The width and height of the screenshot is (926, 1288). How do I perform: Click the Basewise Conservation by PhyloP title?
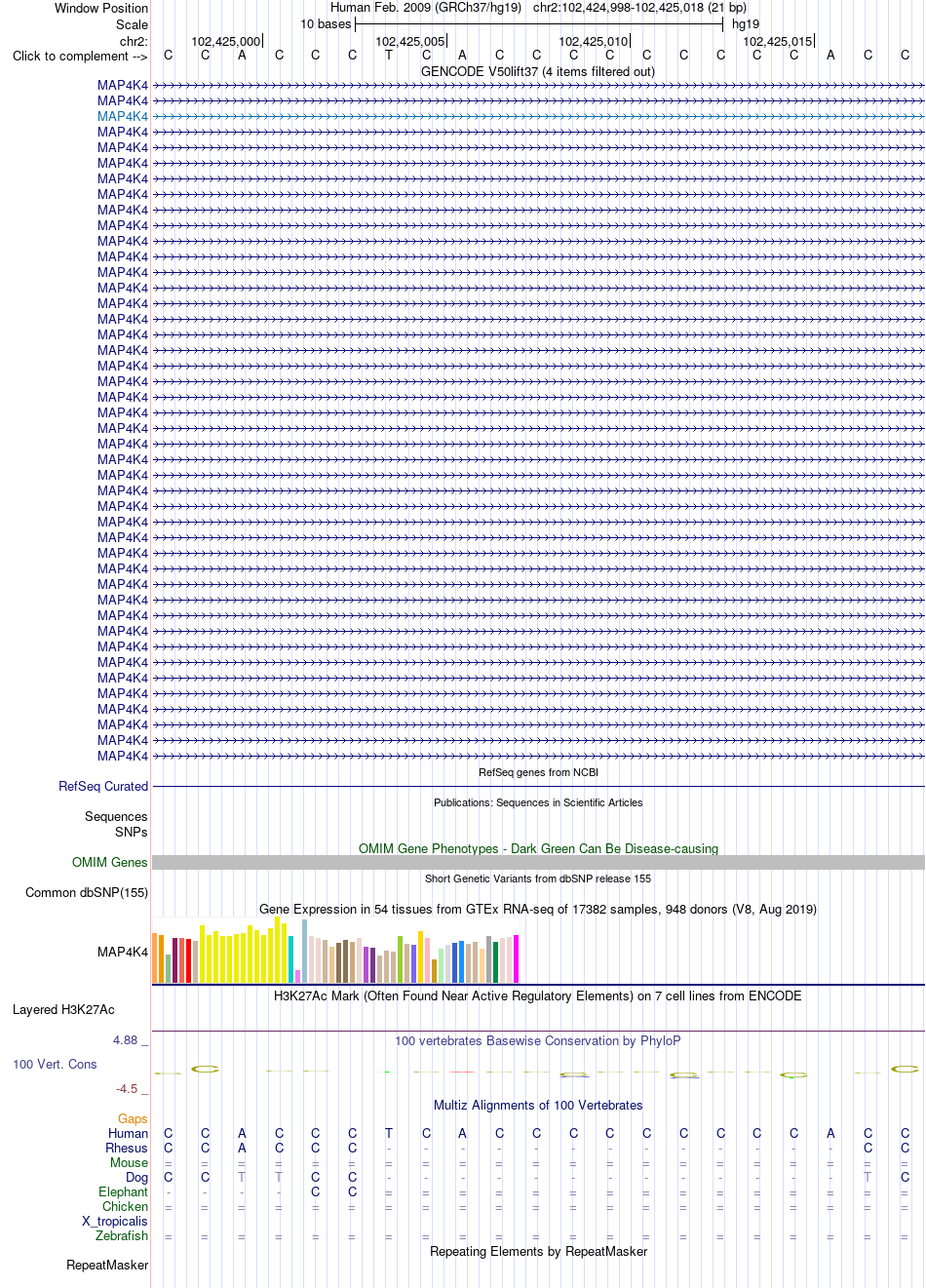point(538,1040)
